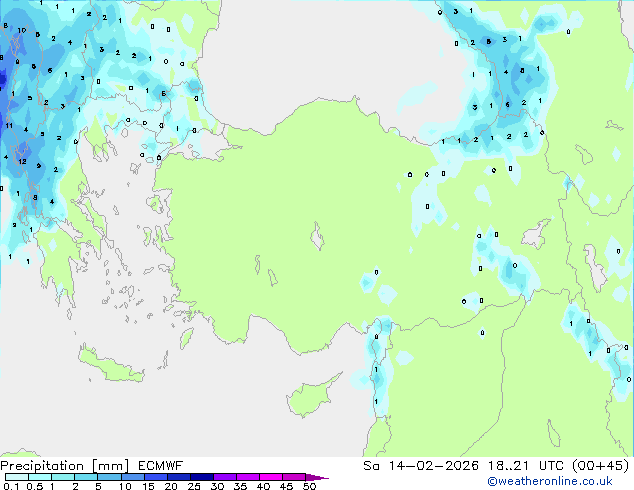
Task: Click the '25' legend scale label
Action: [194, 486]
